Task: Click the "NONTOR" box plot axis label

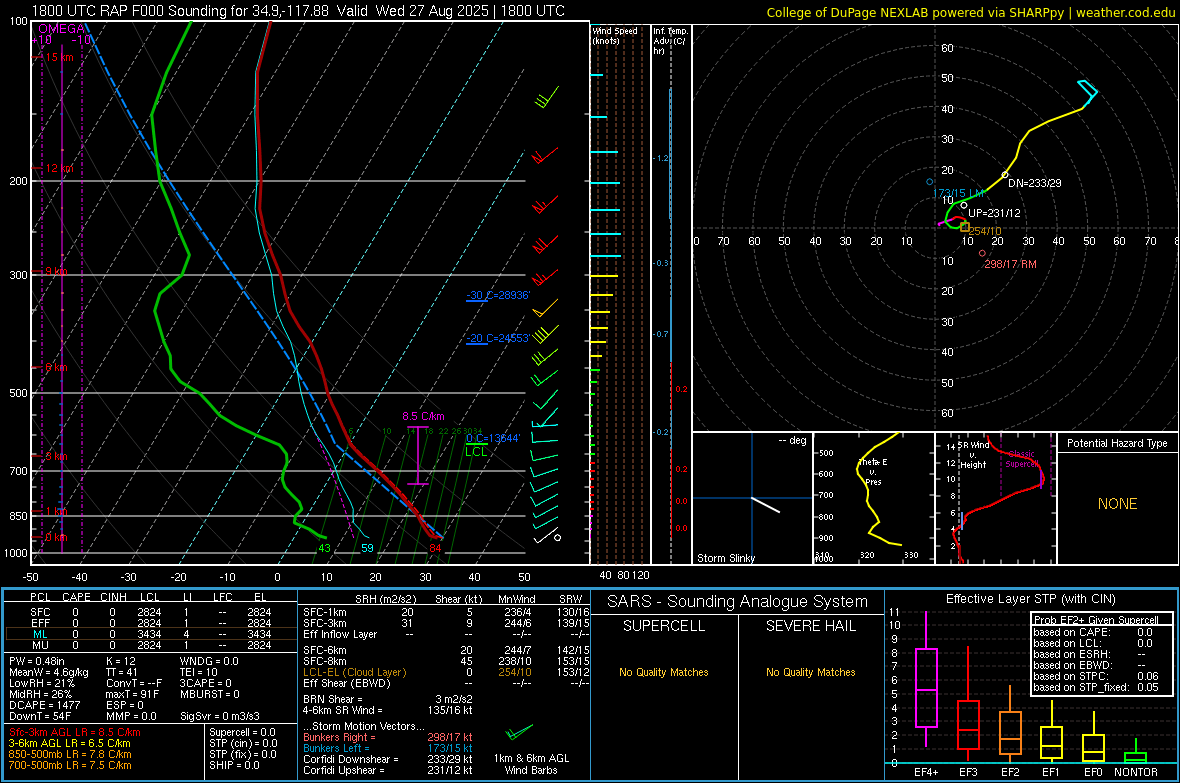Action: pos(1136,772)
